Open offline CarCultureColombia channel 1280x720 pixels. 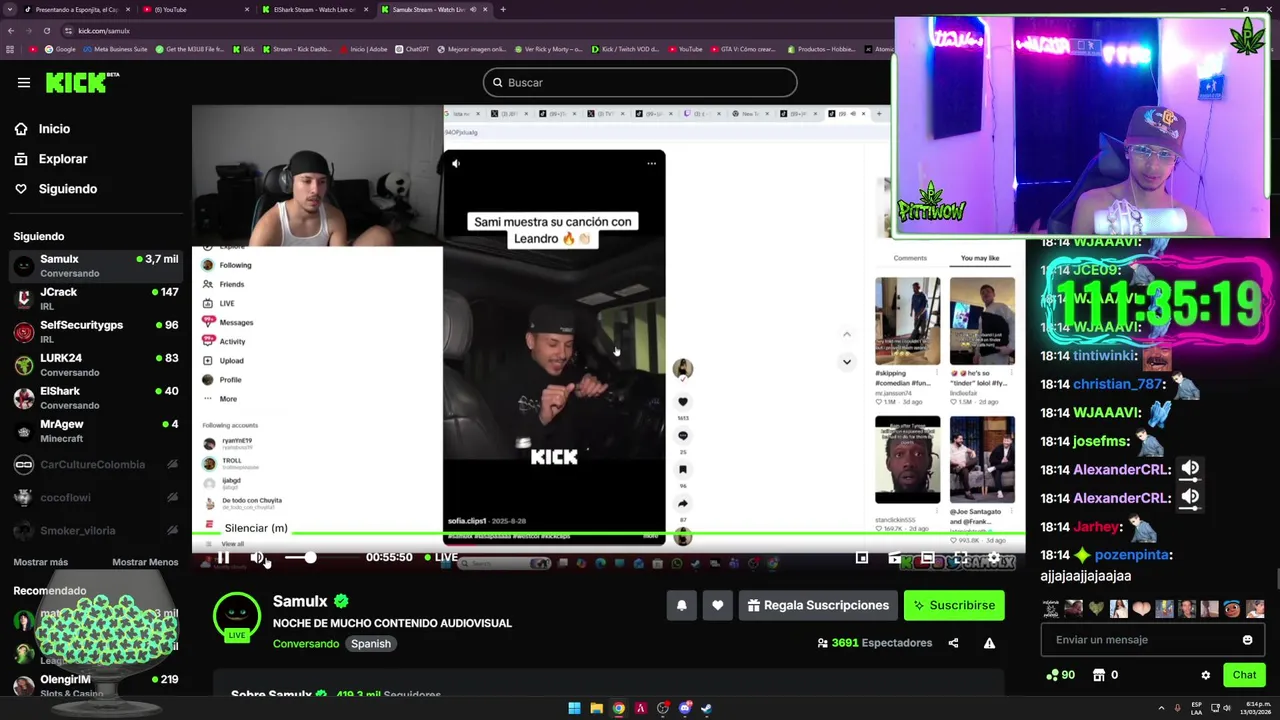(96, 464)
